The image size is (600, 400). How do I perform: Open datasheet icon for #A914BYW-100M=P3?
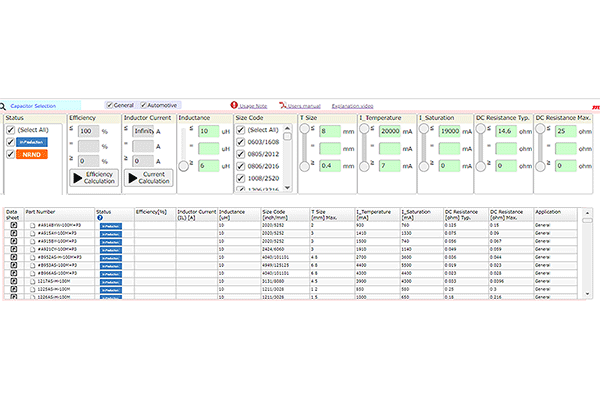pos(13,226)
